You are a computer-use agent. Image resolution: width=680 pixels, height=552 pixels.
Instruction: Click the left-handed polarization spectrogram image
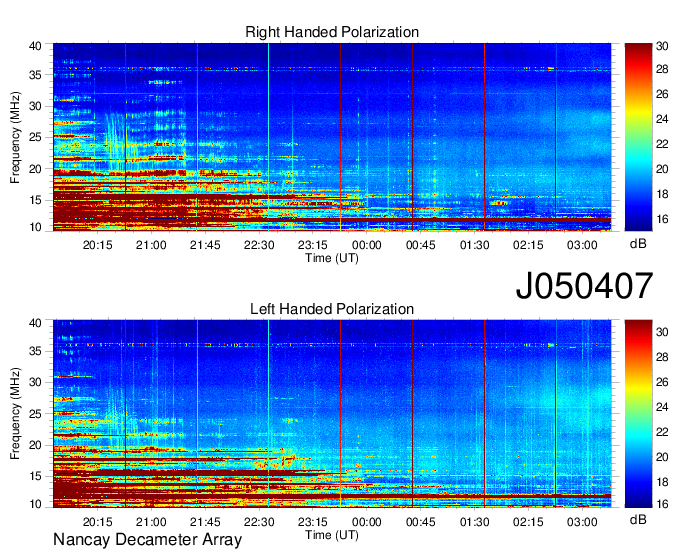(332, 414)
